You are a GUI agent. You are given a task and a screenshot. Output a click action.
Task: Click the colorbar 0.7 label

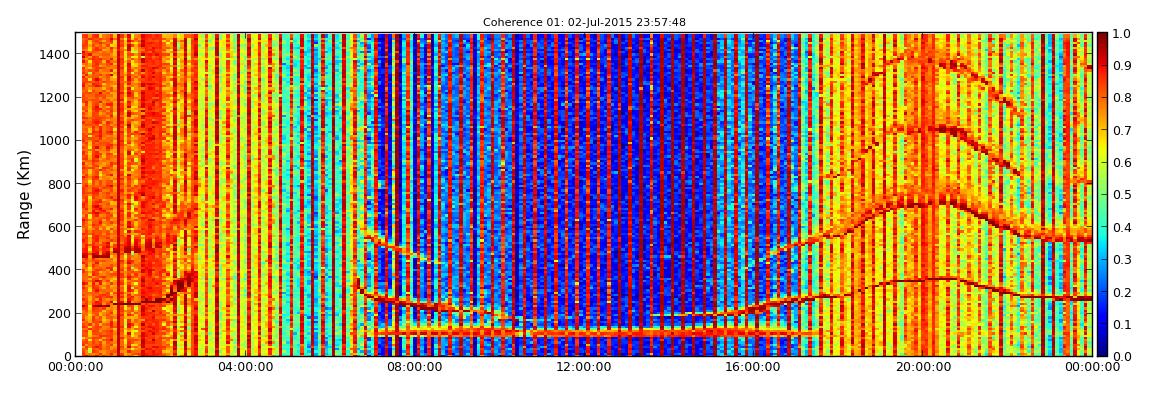[1121, 131]
